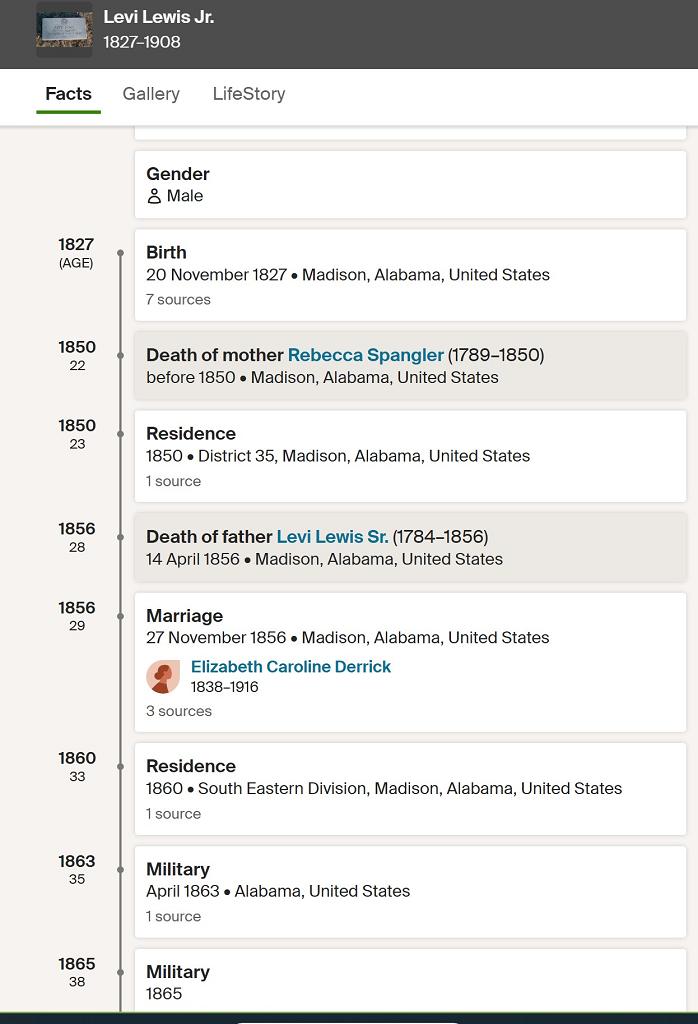The width and height of the screenshot is (698, 1024).
Task: Open Elizabeth Caroline Derrick's profile link
Action: tap(290, 667)
